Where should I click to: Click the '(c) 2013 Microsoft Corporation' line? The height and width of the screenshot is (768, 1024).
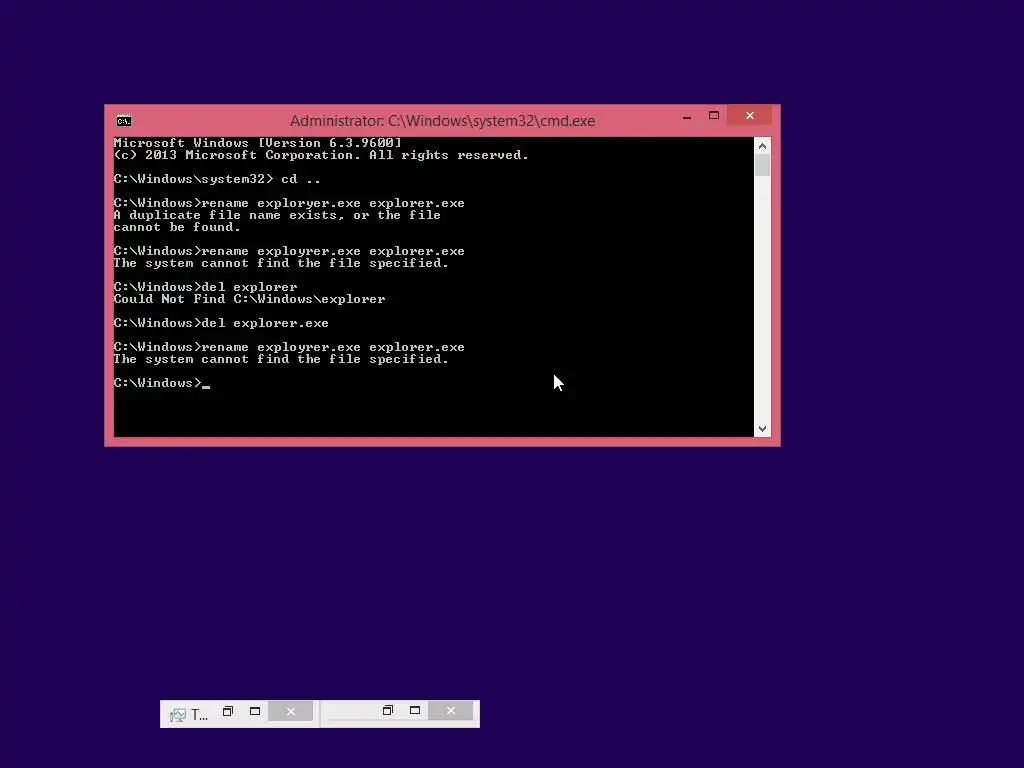point(321,155)
